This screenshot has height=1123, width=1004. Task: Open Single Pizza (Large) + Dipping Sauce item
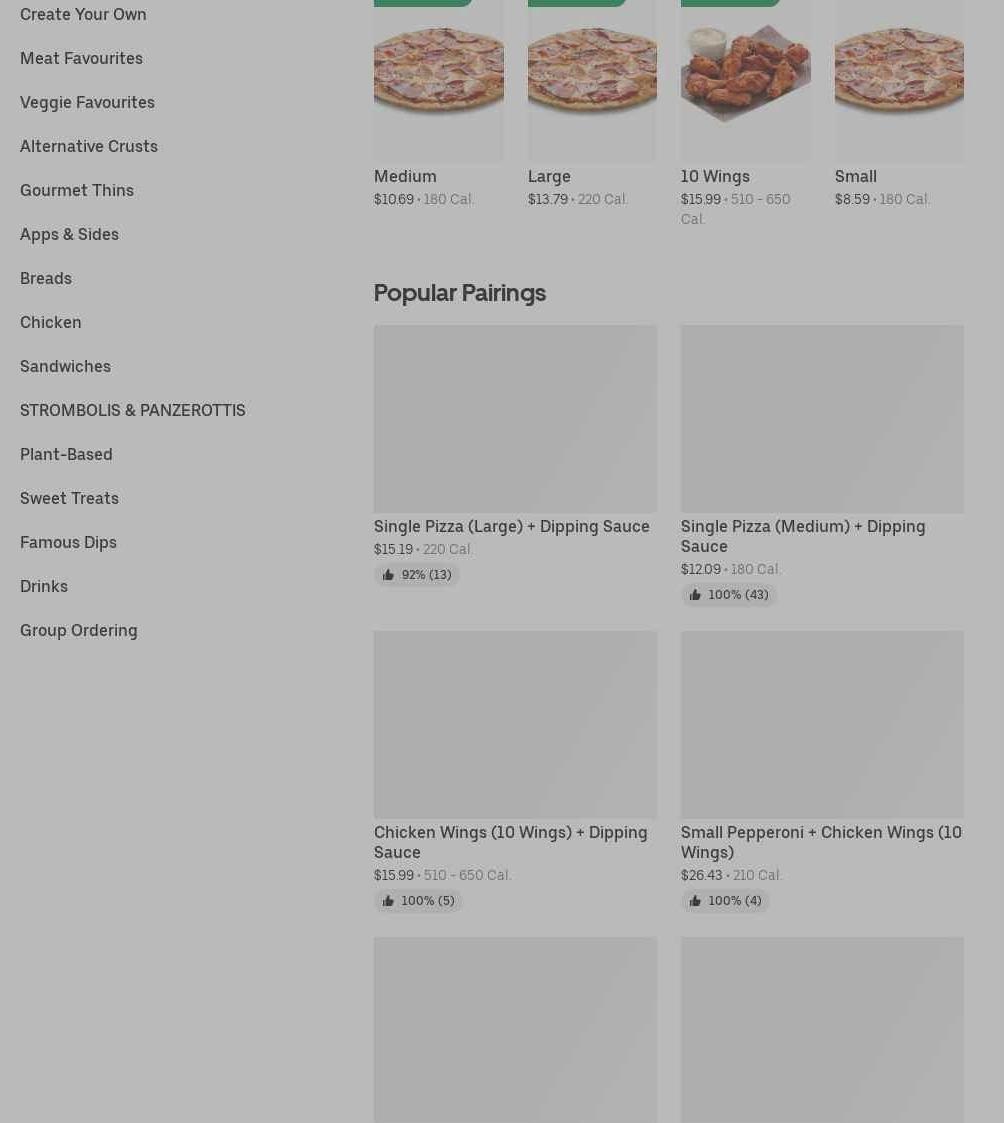[x=511, y=526]
